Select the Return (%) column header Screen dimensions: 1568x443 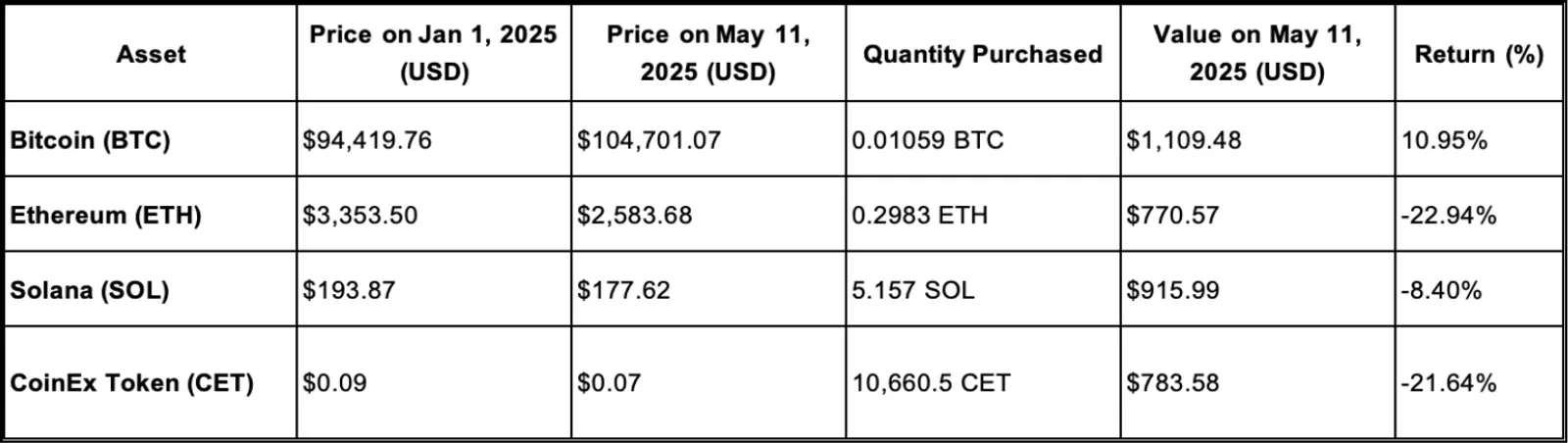coord(1479,54)
